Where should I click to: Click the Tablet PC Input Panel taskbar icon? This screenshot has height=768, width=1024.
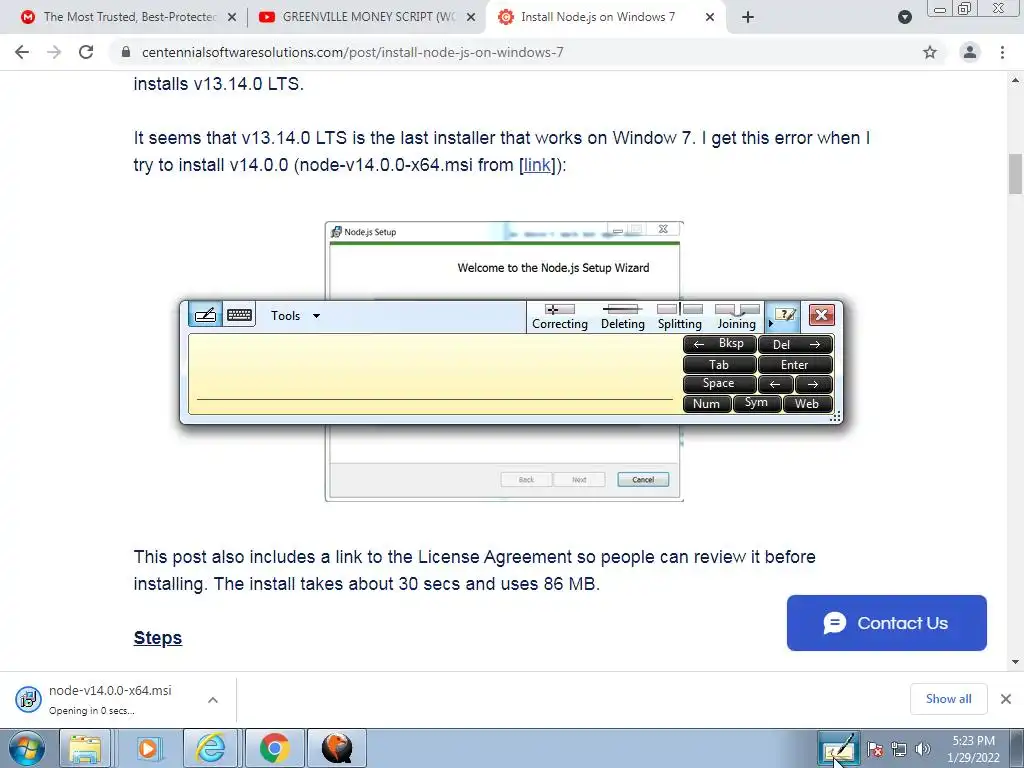coord(838,748)
